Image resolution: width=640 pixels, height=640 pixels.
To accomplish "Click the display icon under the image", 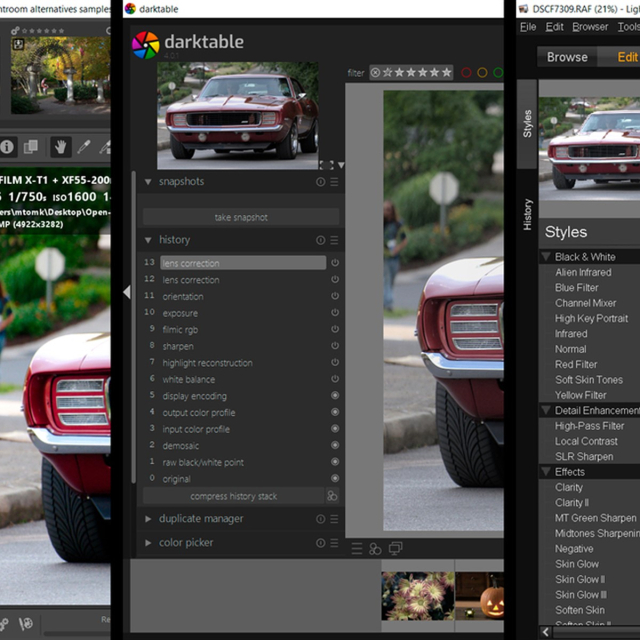I will (395, 548).
